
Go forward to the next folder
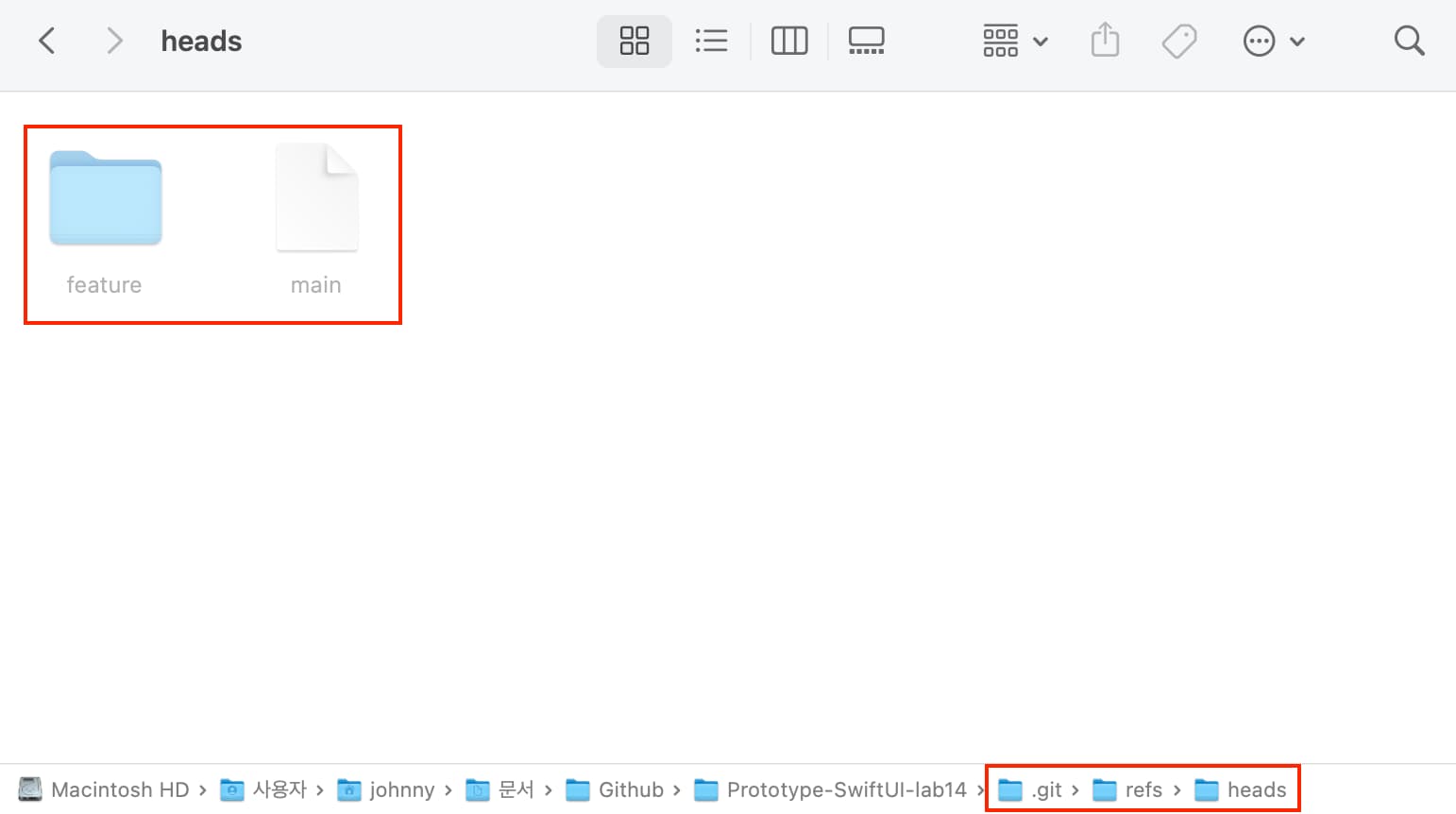coord(114,41)
